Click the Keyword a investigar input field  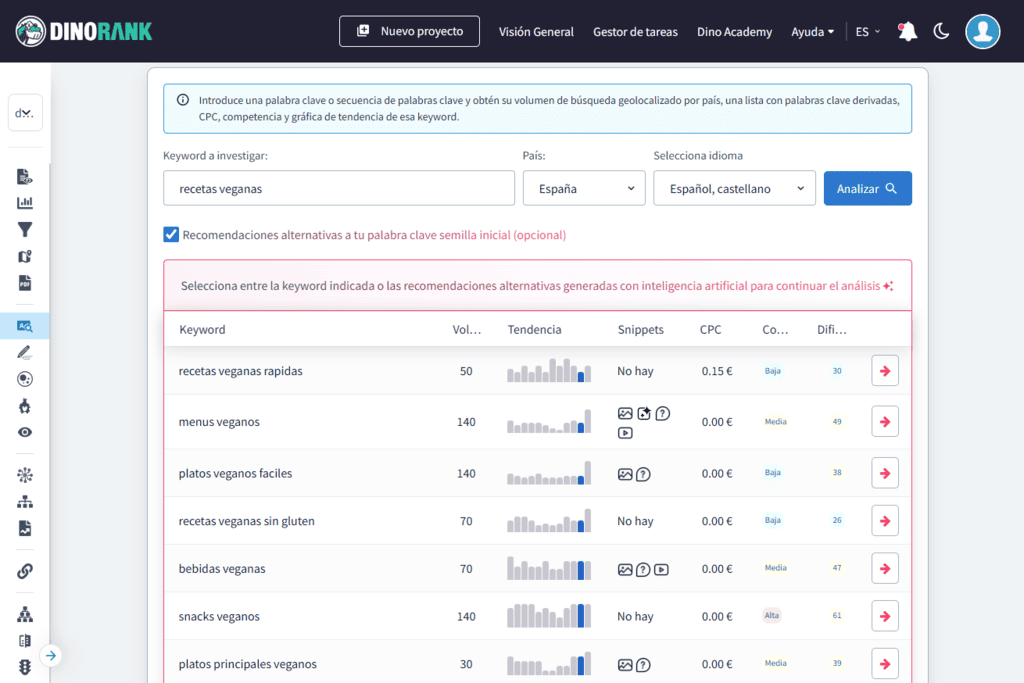(336, 188)
